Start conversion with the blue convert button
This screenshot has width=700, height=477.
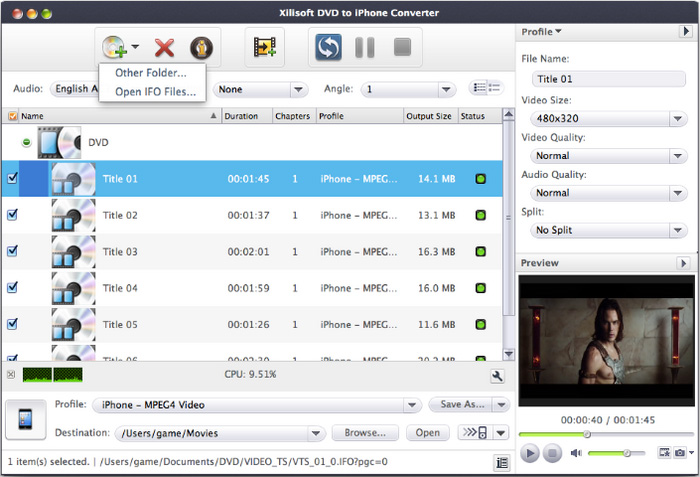point(329,47)
